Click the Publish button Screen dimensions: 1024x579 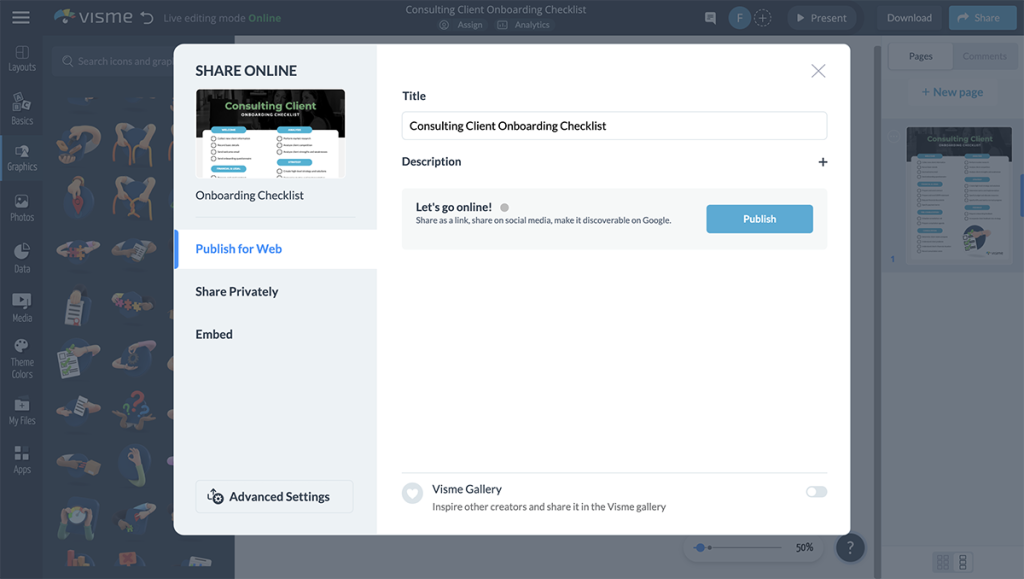coord(759,218)
